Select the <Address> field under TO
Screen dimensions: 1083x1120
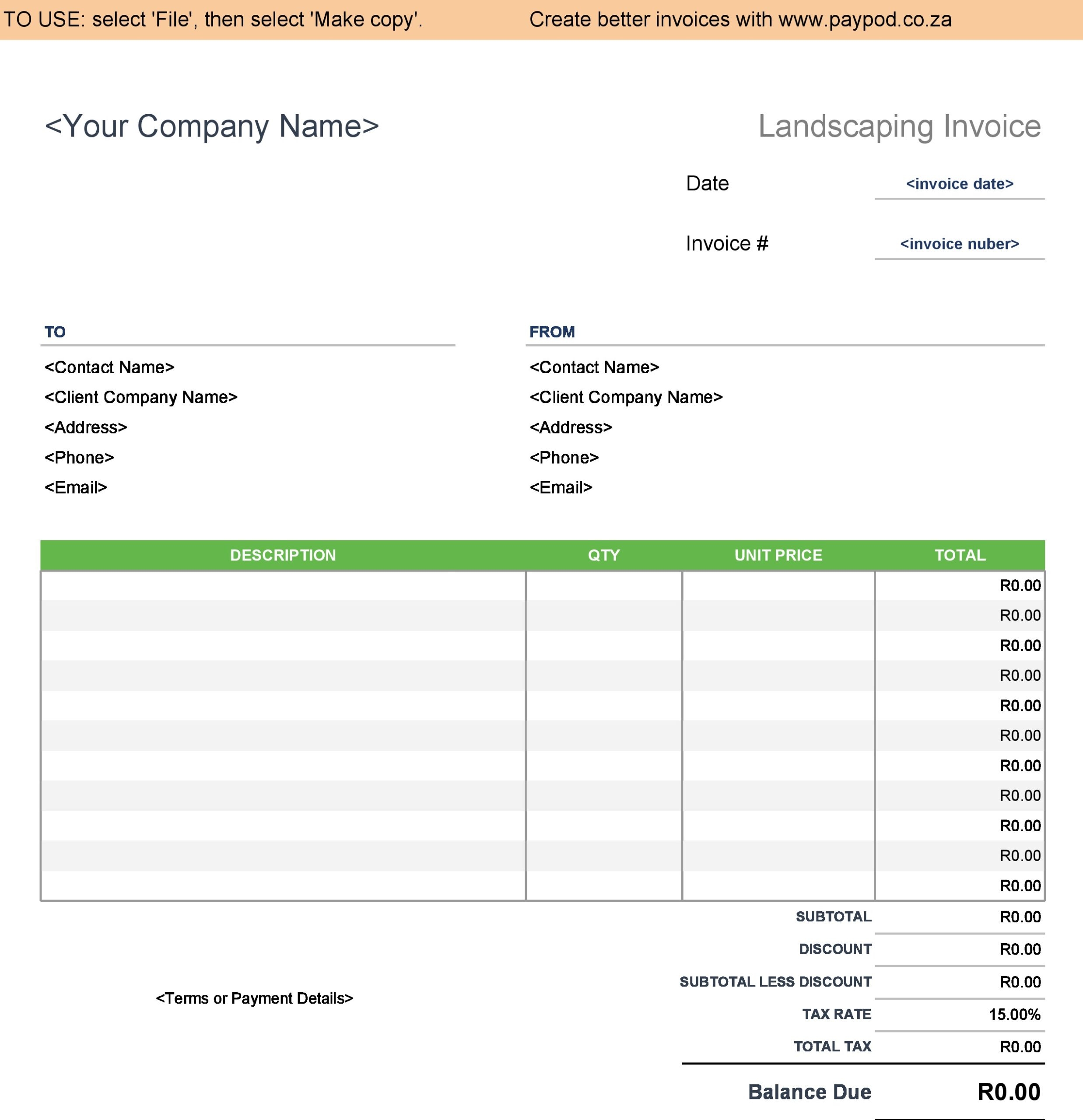[86, 427]
